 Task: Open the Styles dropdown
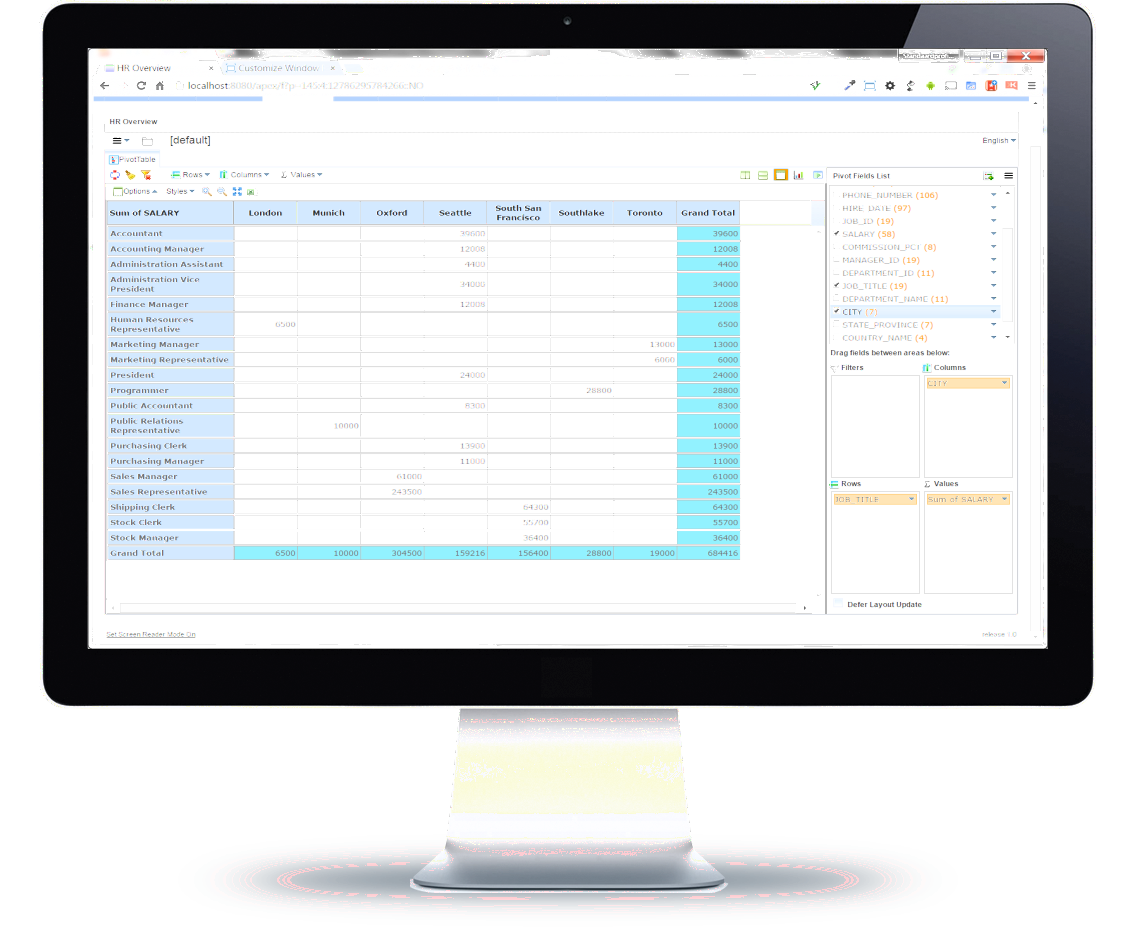(x=180, y=191)
